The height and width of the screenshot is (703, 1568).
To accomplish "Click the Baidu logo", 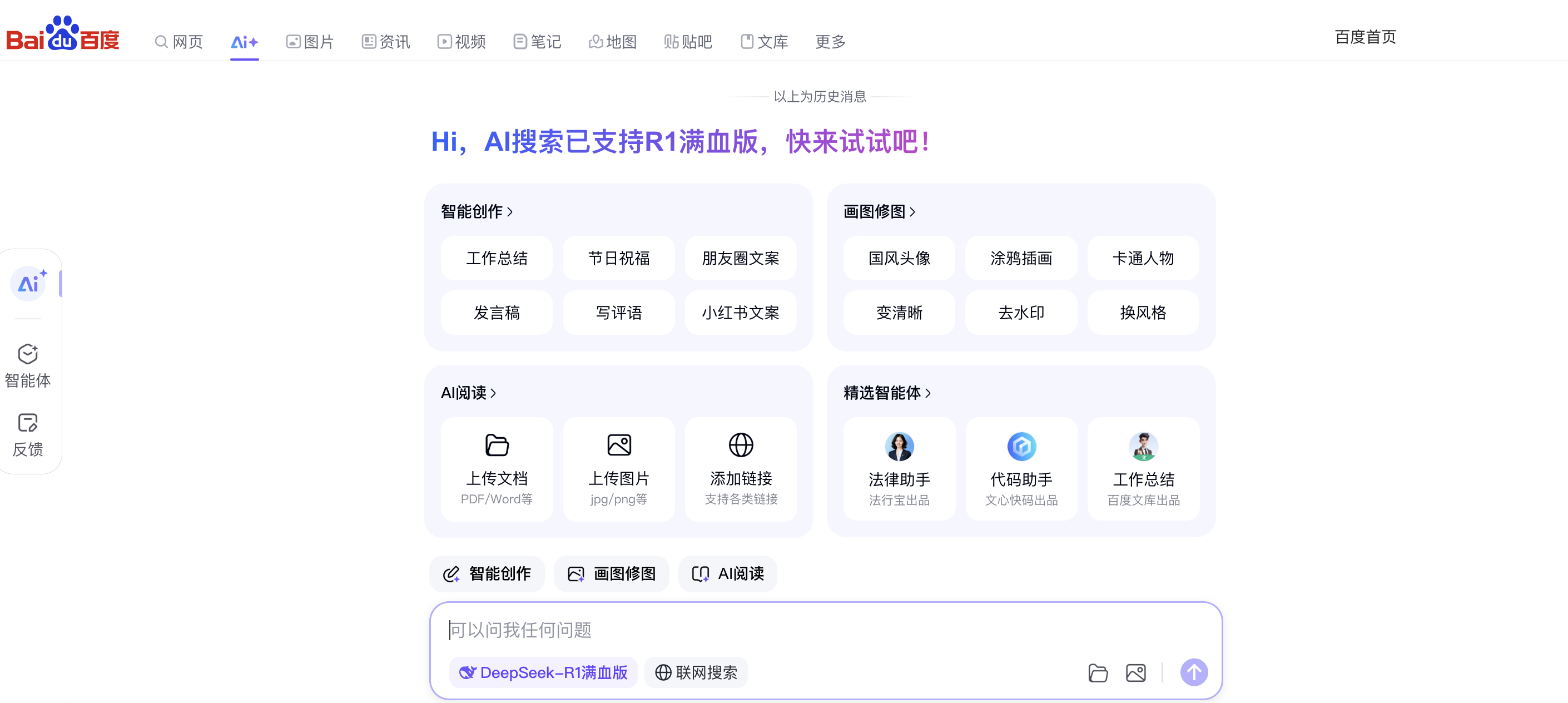I will point(63,34).
